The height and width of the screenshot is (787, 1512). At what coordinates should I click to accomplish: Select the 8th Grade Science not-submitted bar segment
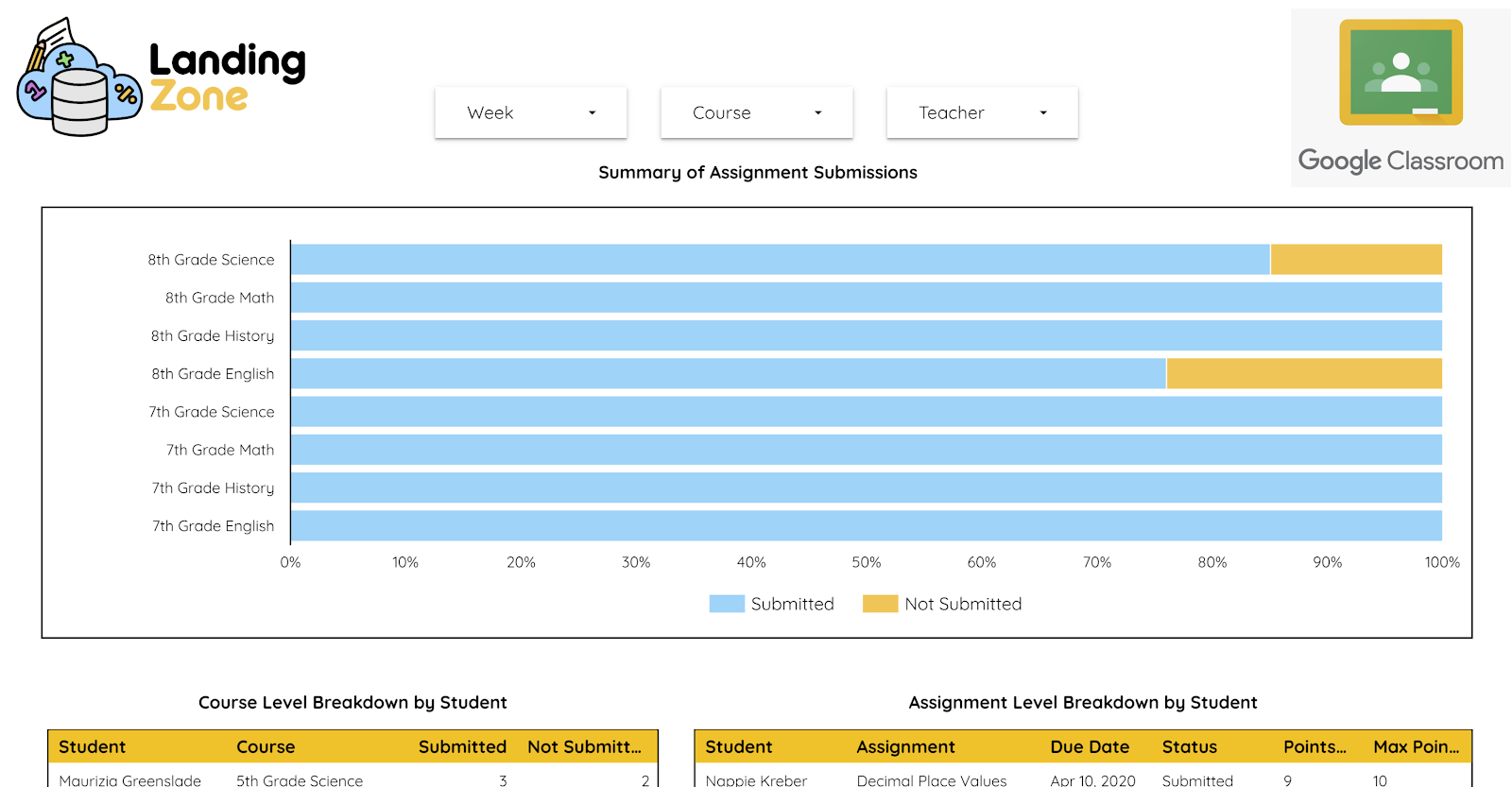1356,260
